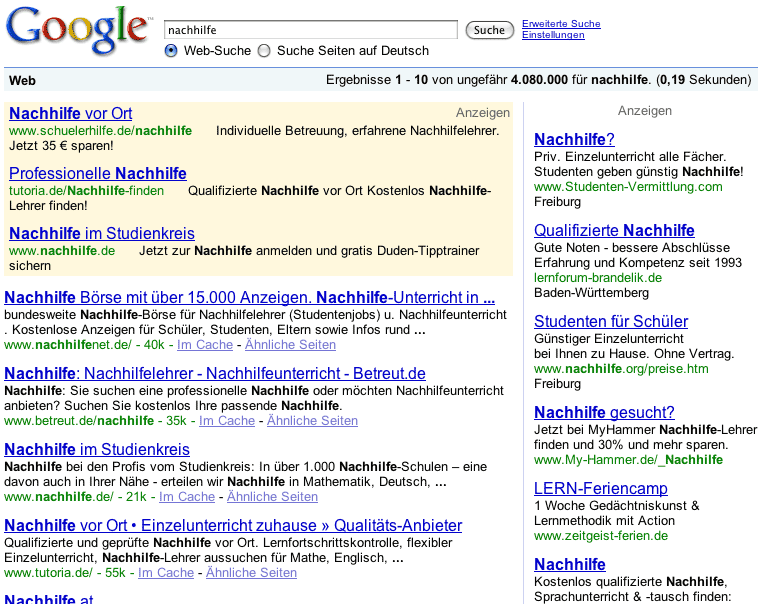Open Studenten für Schüler sidebar ad
The height and width of the screenshot is (604, 763).
tap(611, 321)
